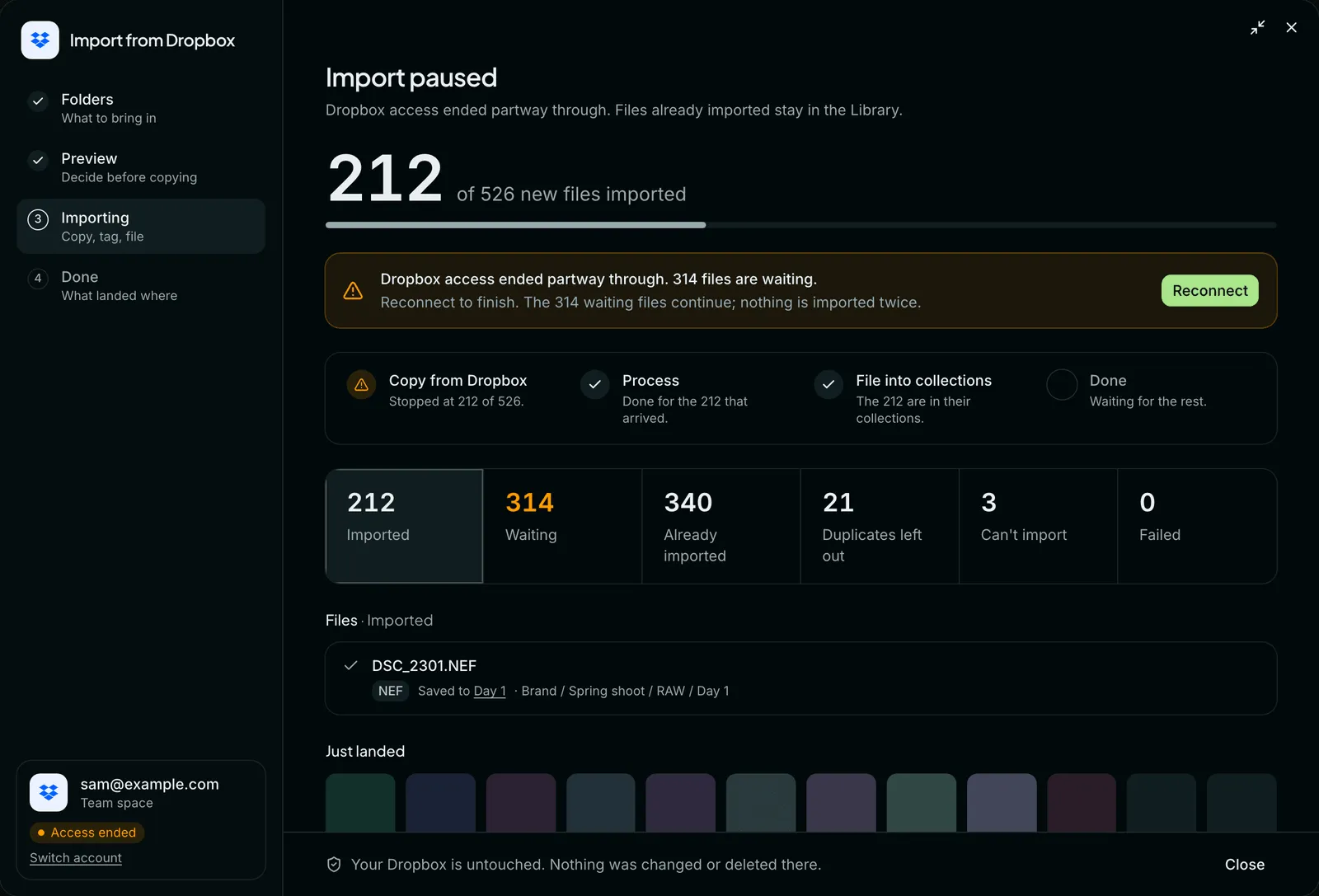Open the Preview step in the sidebar

(141, 167)
